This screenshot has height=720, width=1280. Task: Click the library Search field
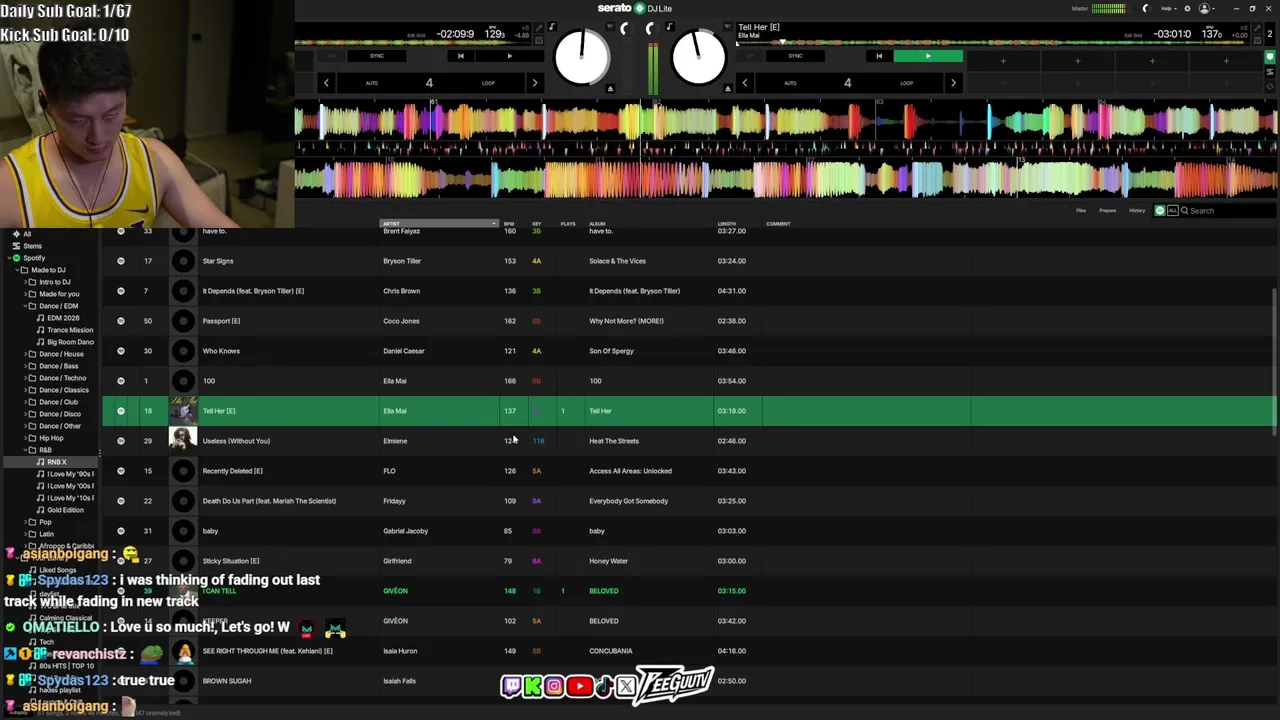[x=1230, y=211]
